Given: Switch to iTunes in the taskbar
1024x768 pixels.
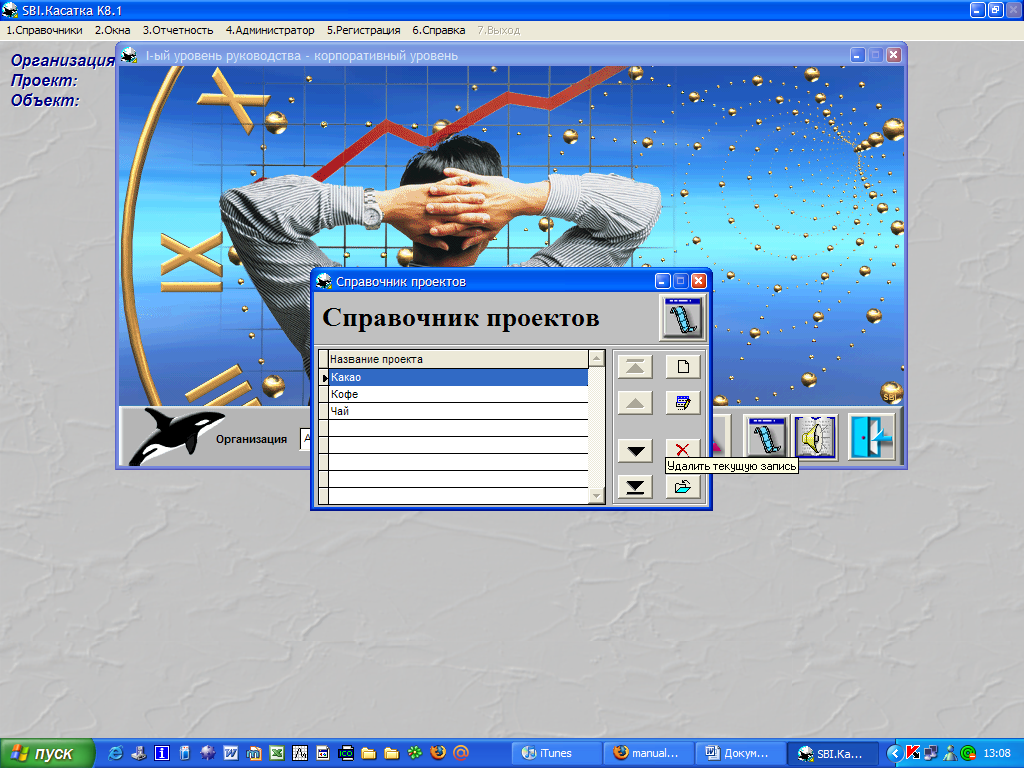Looking at the screenshot, I should [x=556, y=754].
